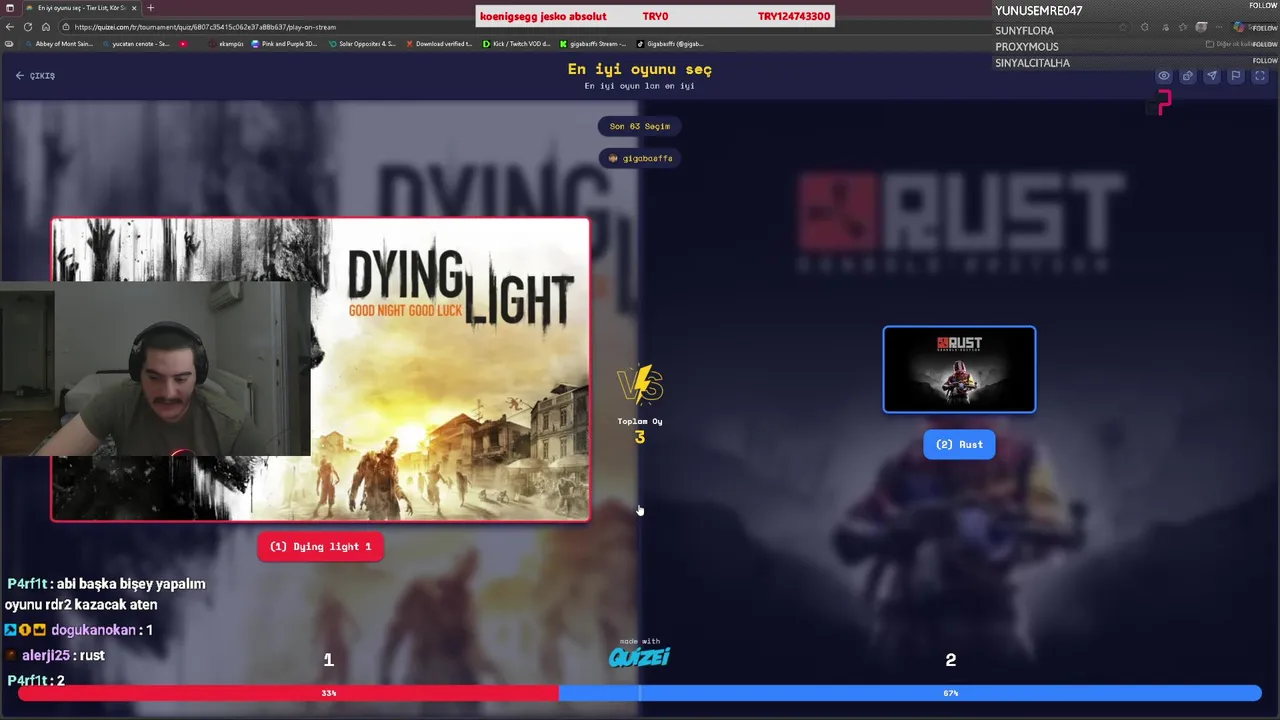Viewport: 1280px width, 720px height.
Task: Open the 'Gigabaffs (@gigab...' TikTok bookmark
Action: [670, 44]
